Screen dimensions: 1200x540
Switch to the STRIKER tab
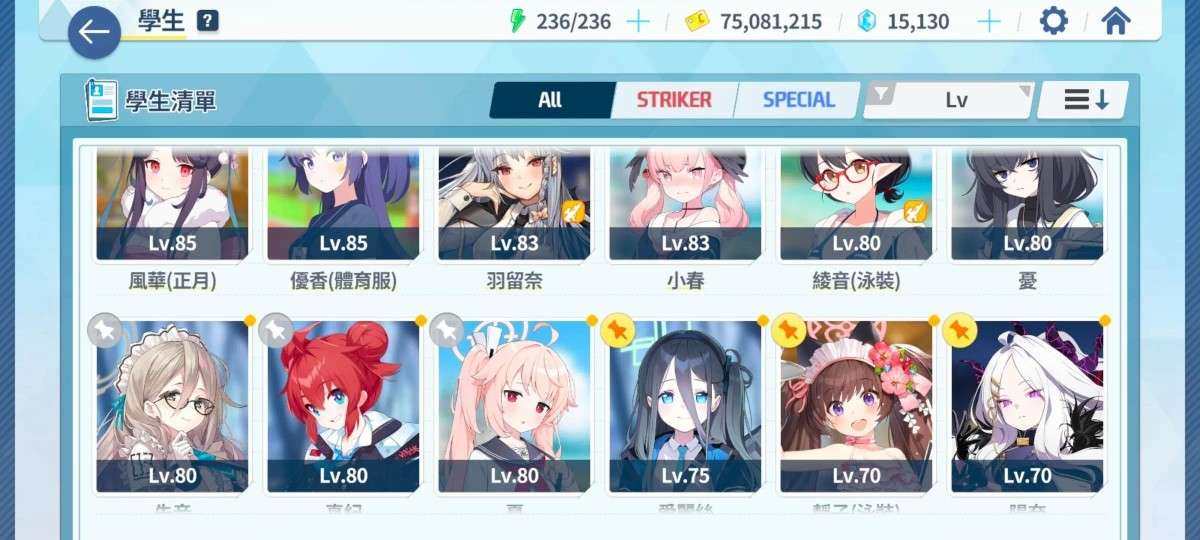[674, 100]
